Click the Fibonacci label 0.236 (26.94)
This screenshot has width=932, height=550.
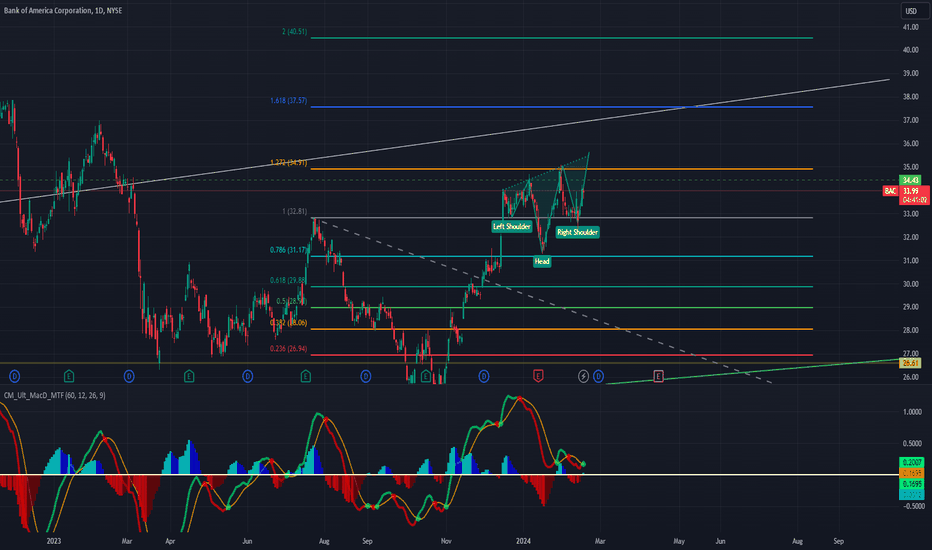tap(288, 348)
